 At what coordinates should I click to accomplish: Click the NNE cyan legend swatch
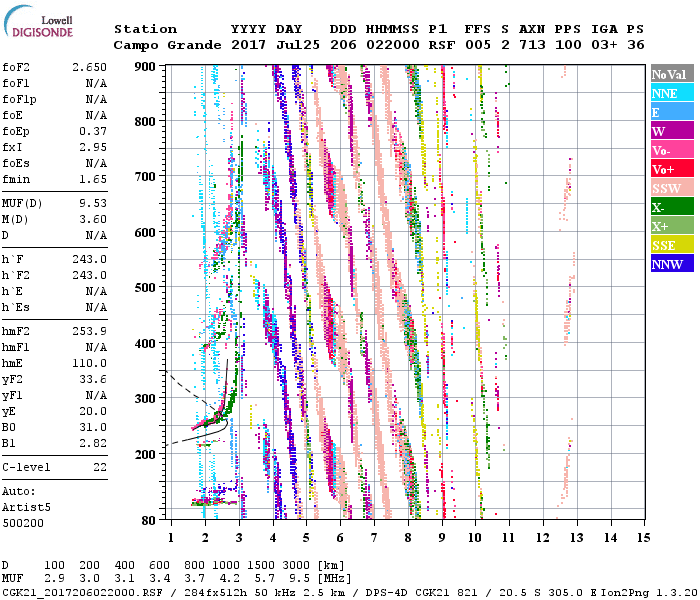[x=670, y=93]
